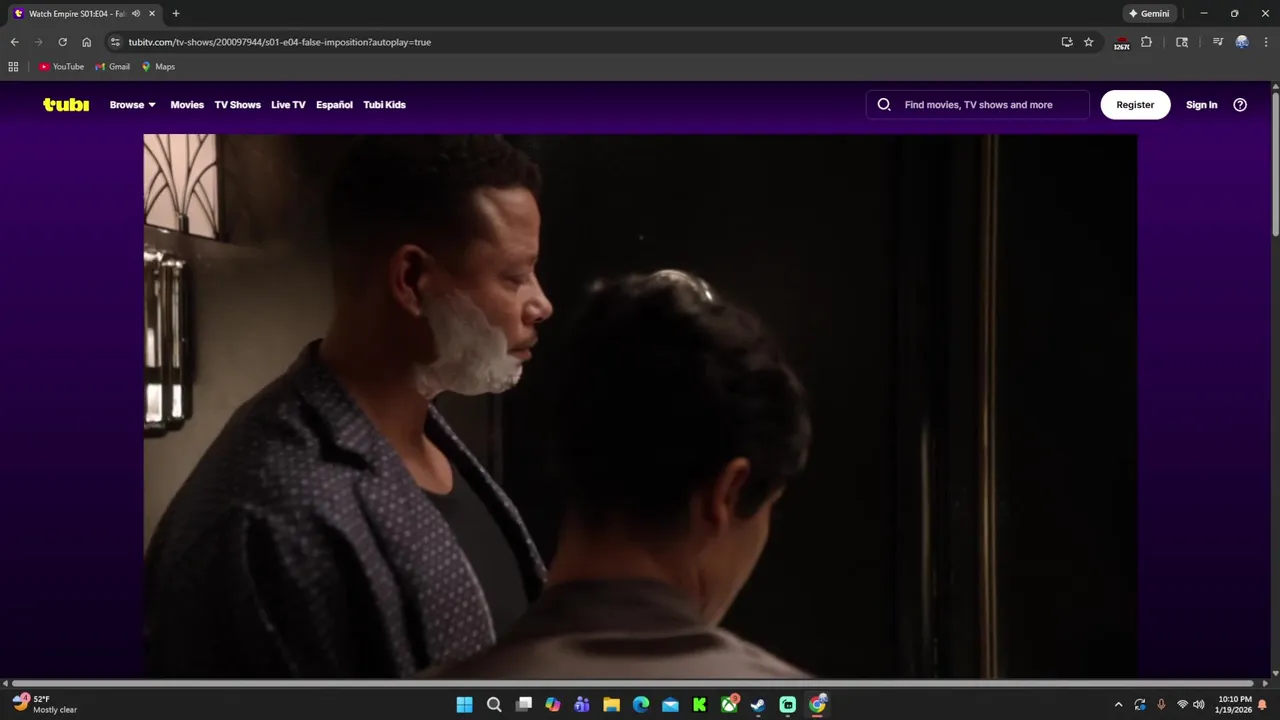1280x720 pixels.
Task: Bookmark this page with the star icon
Action: pos(1089,42)
